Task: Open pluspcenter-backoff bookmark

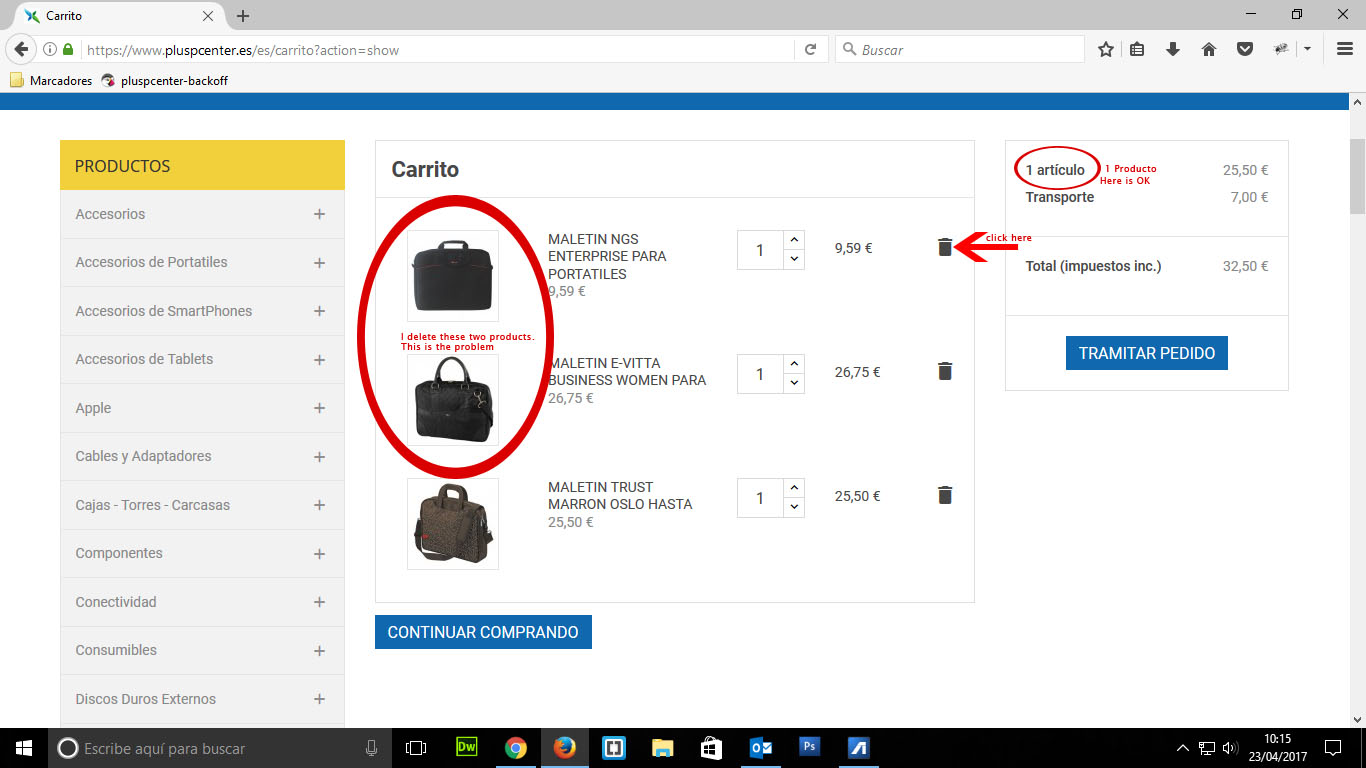Action: coord(164,80)
